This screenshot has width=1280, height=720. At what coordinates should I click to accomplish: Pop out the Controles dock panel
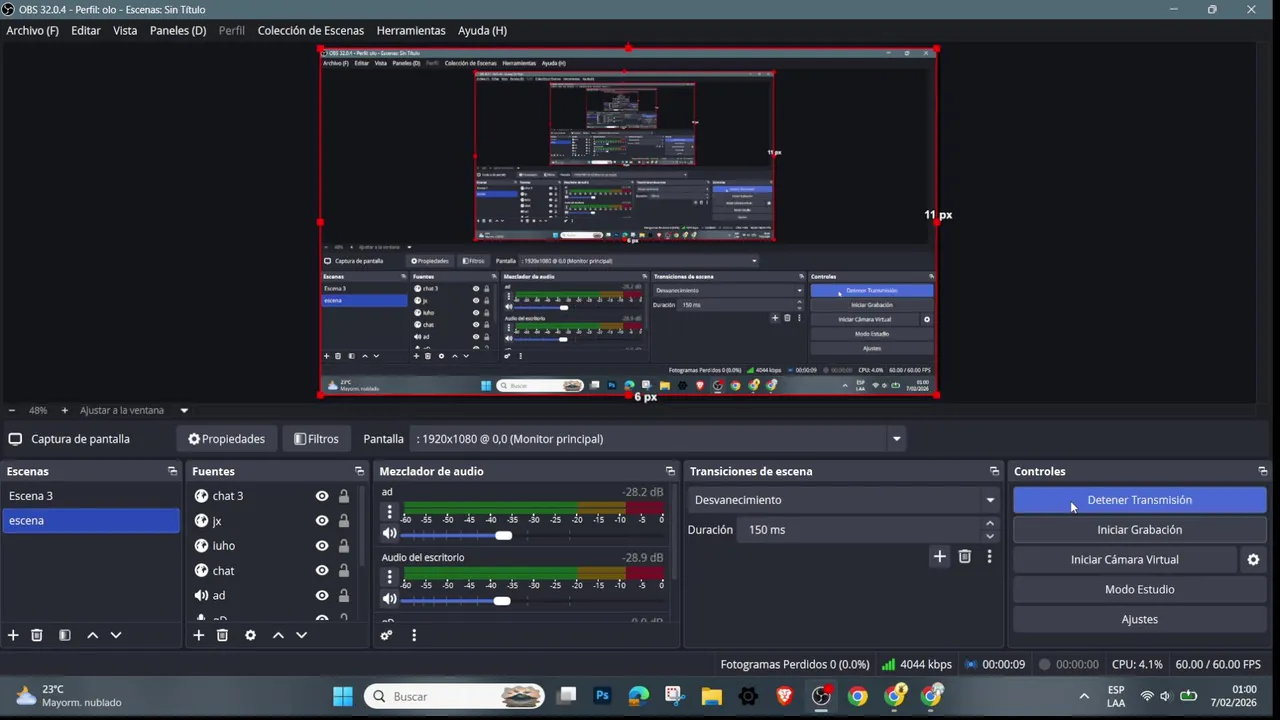click(x=1263, y=471)
